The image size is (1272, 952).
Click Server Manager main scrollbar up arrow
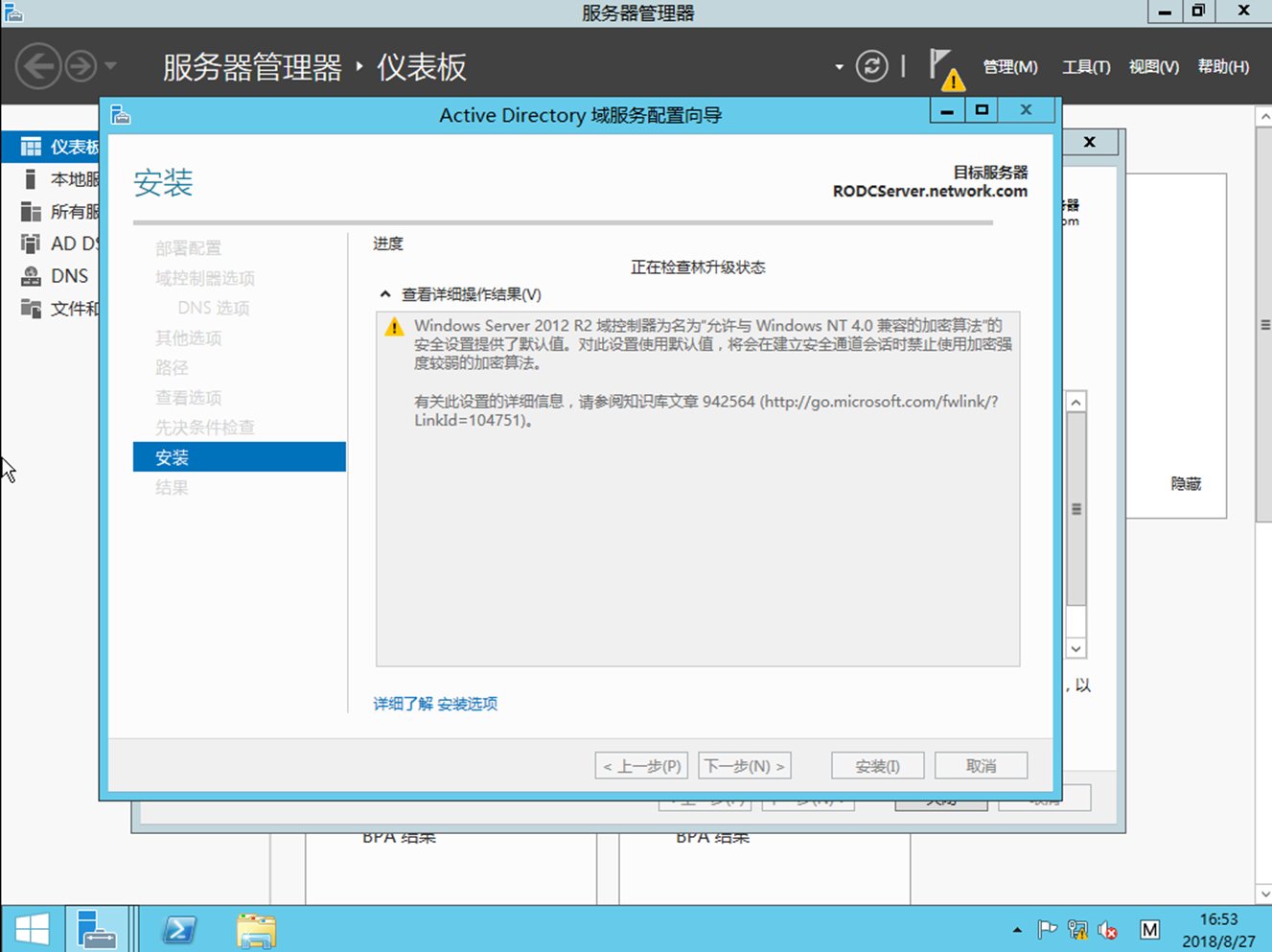pos(1264,116)
